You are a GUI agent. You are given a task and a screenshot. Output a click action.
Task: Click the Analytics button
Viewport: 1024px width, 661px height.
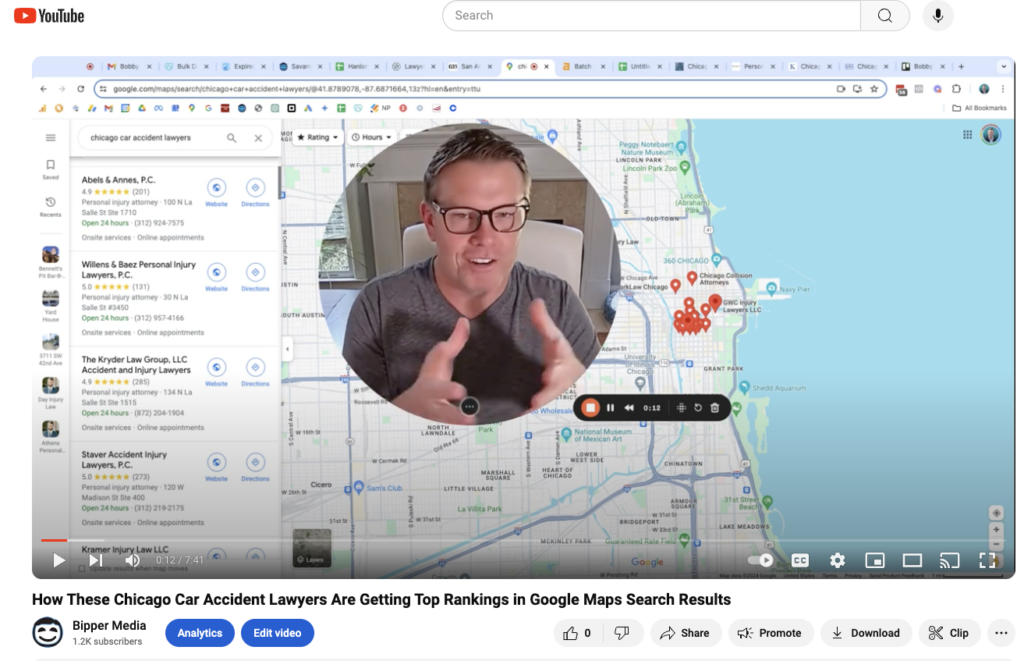click(200, 633)
